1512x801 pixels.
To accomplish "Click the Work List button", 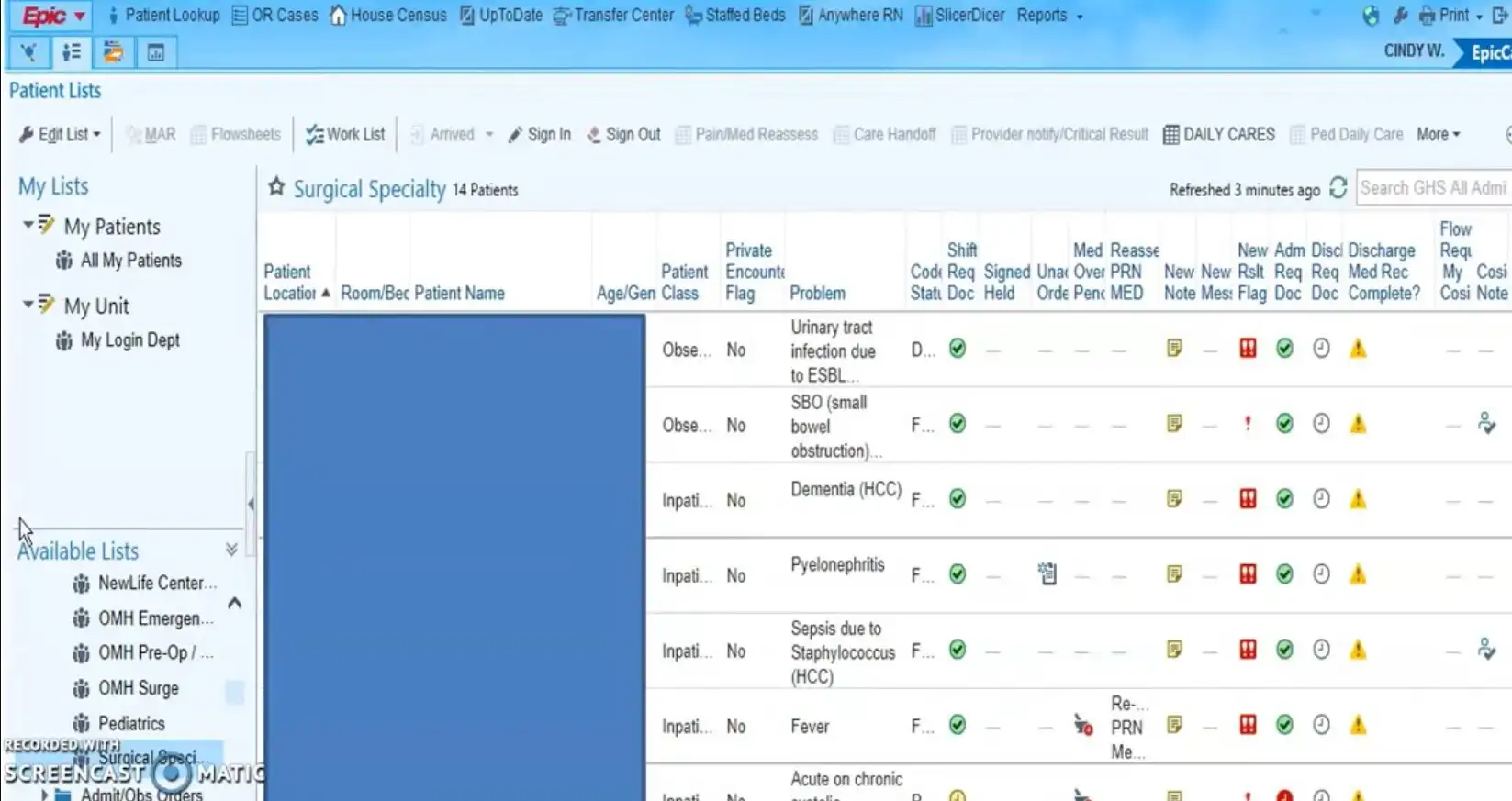I will [x=345, y=135].
